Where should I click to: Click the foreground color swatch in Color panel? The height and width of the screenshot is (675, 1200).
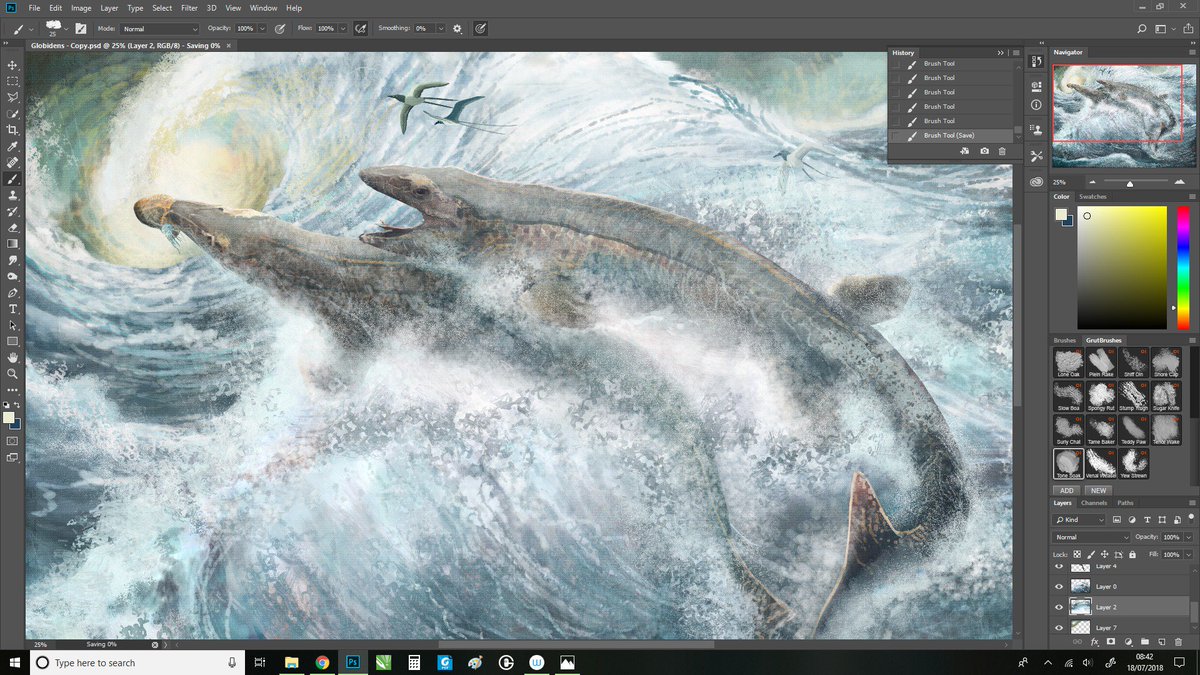[x=1062, y=214]
